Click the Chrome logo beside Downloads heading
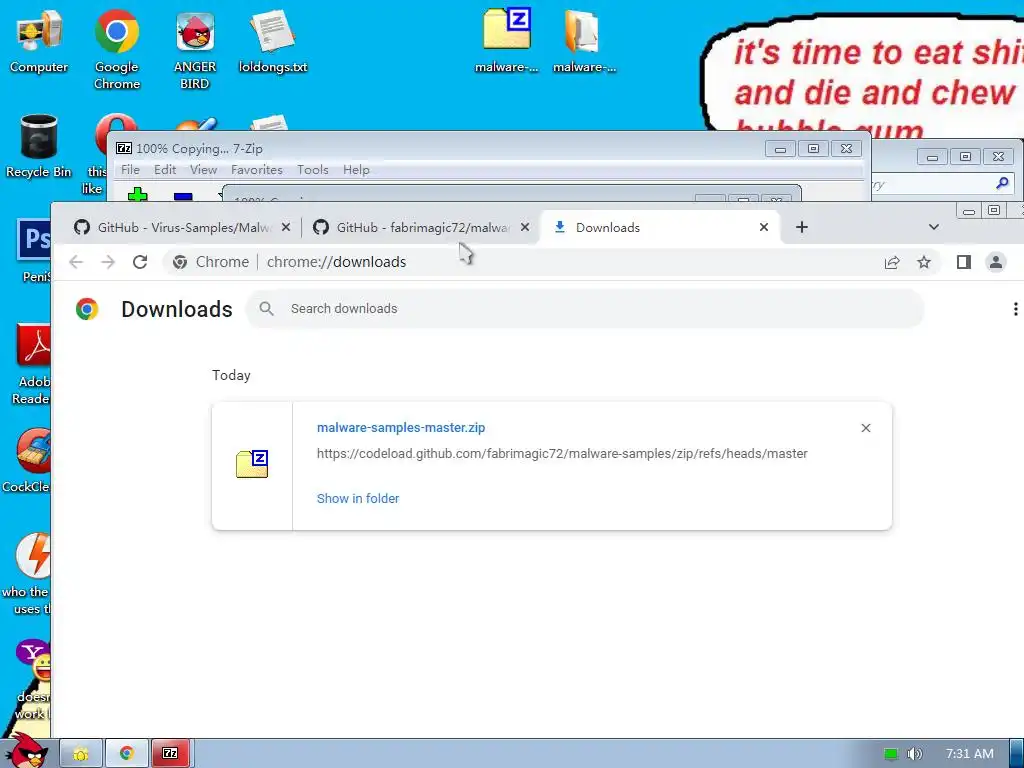Screen dimensions: 1024x768 coord(87,309)
